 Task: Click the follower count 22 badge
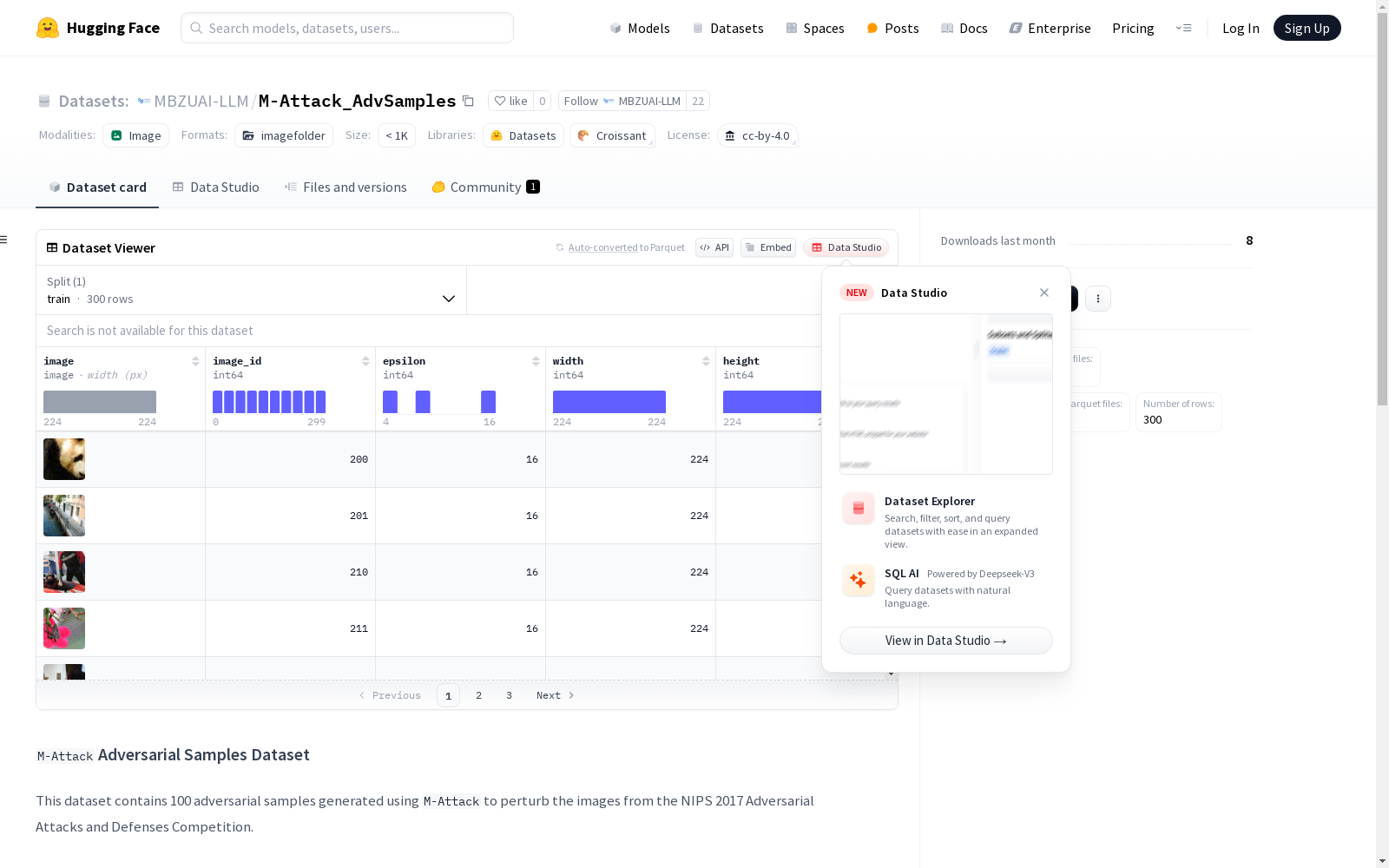pyautogui.click(x=698, y=101)
